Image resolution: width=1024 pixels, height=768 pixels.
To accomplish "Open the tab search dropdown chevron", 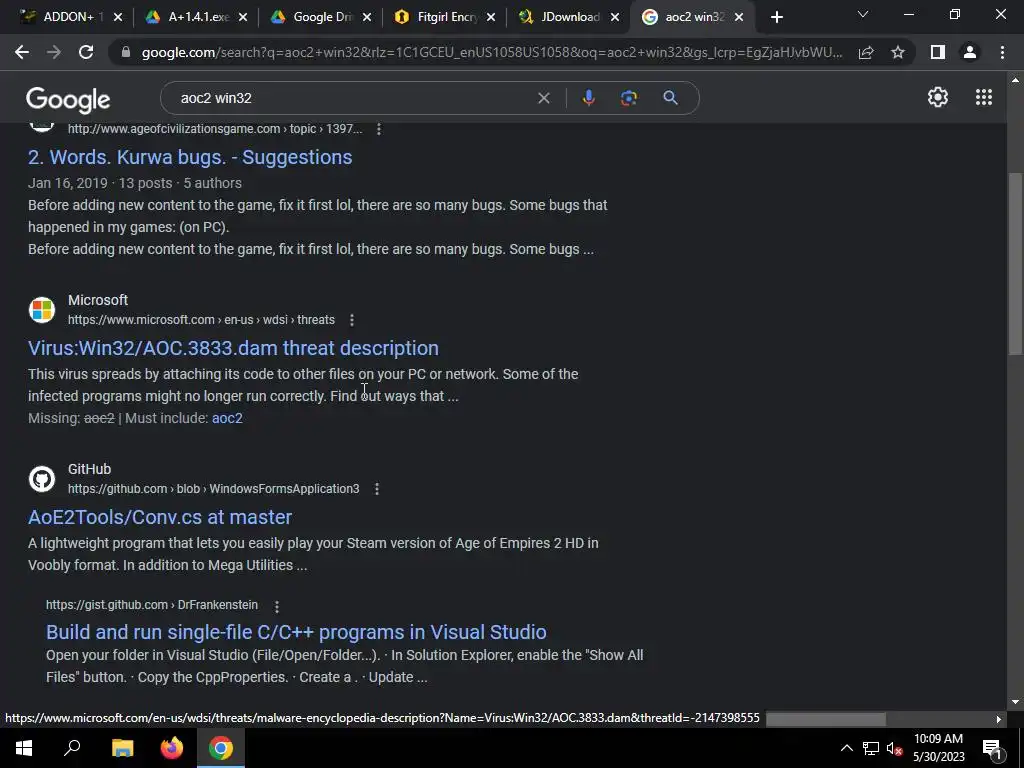I will point(863,14).
